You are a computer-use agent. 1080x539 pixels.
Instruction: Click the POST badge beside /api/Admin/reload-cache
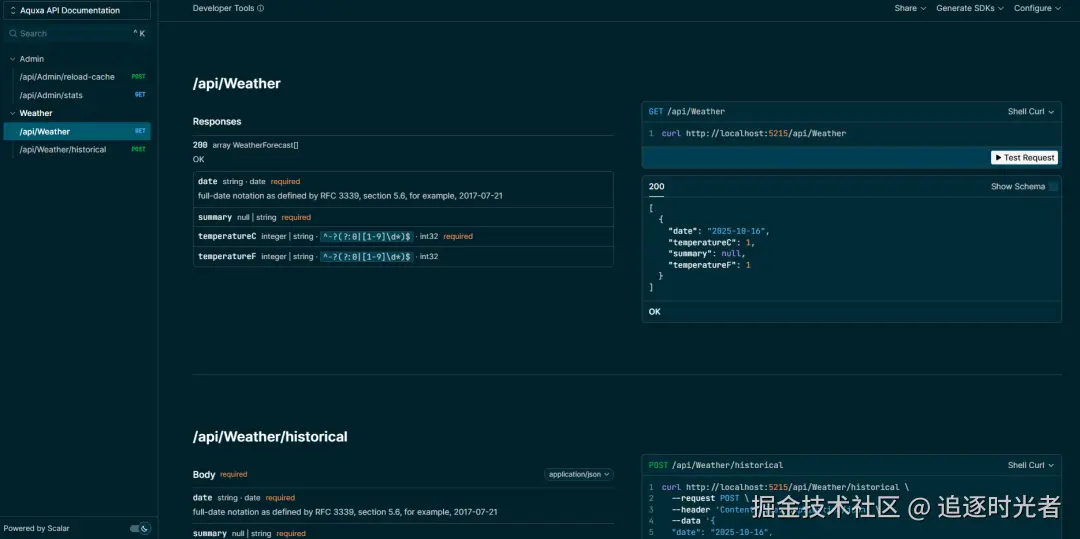click(138, 77)
